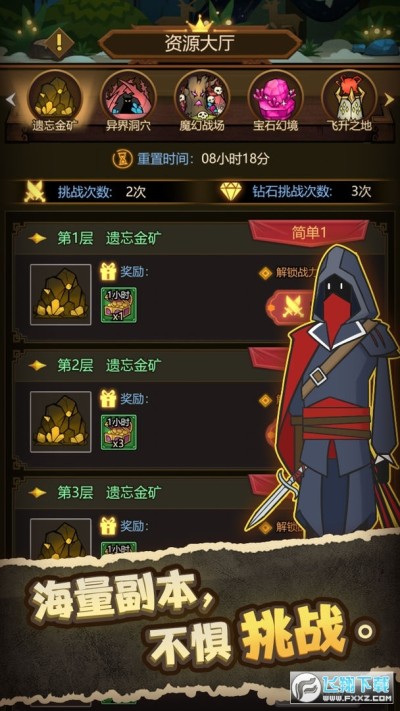The image size is (400, 711).
Task: Open floor 1 gold mine thumbnail
Action: click(x=61, y=295)
